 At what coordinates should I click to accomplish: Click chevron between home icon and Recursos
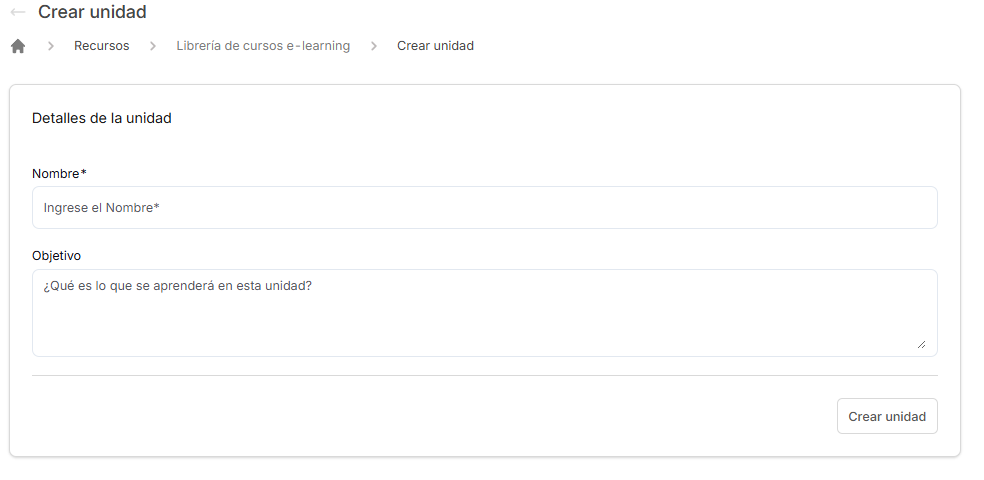51,46
